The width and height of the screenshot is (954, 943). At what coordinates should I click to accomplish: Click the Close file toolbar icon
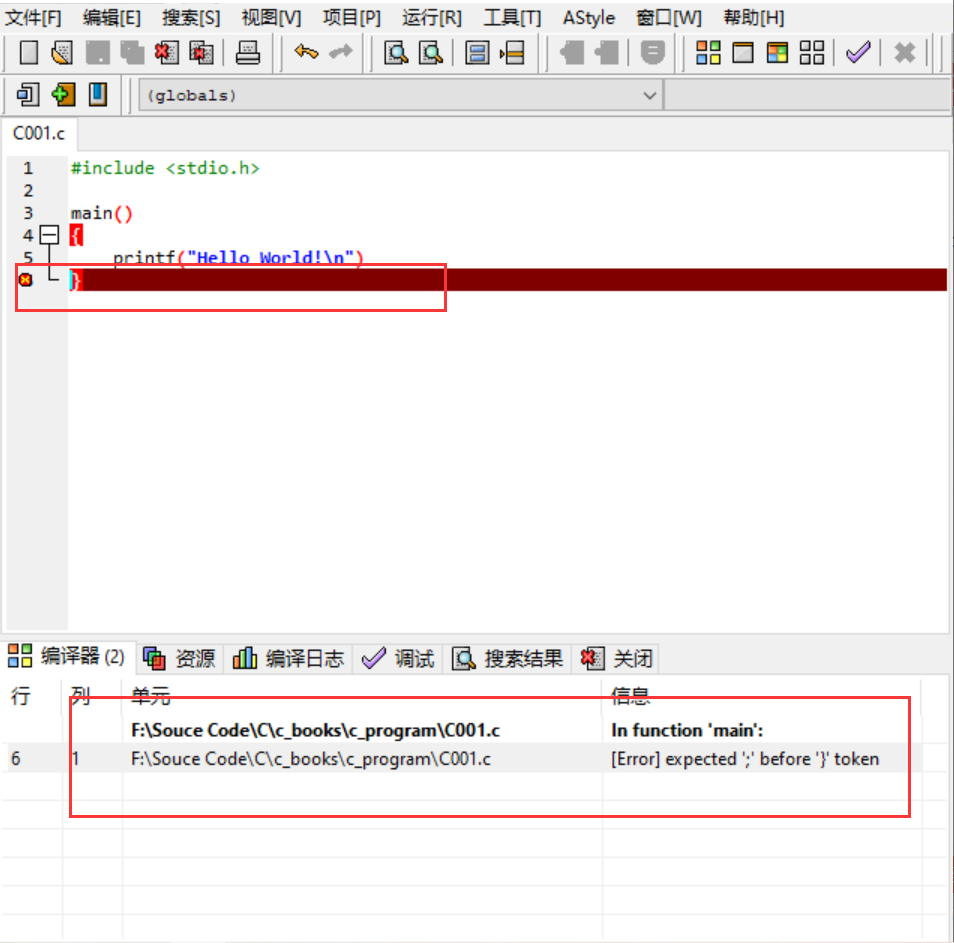(x=167, y=52)
